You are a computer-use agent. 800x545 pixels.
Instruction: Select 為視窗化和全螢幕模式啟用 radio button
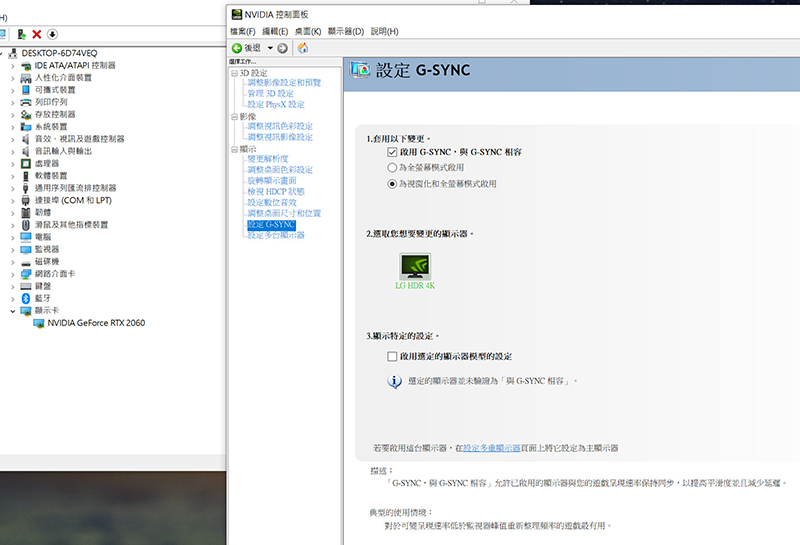click(392, 184)
